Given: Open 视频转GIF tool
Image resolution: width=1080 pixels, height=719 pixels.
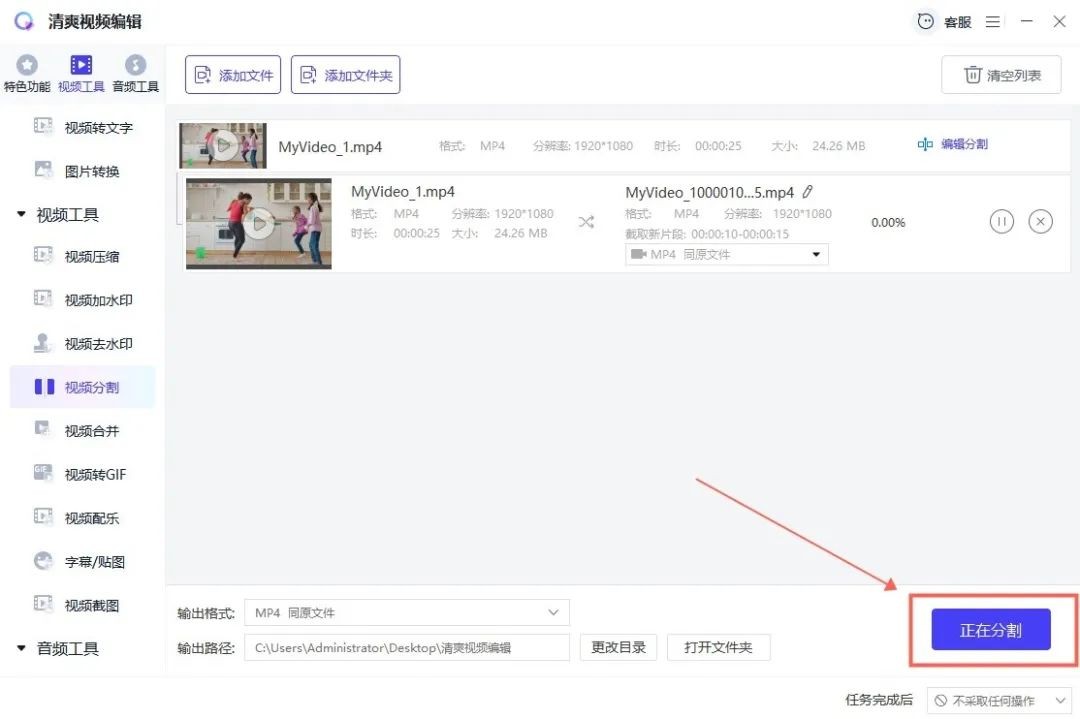Looking at the screenshot, I should [x=95, y=475].
